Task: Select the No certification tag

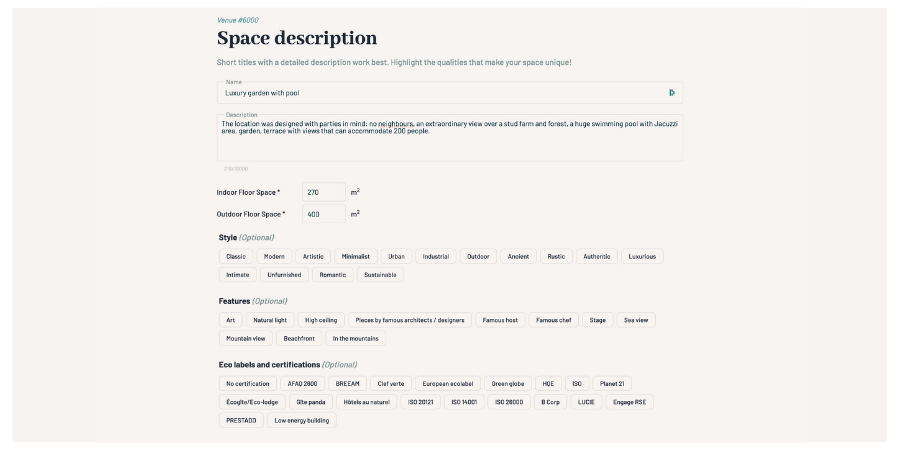Action: pos(248,384)
